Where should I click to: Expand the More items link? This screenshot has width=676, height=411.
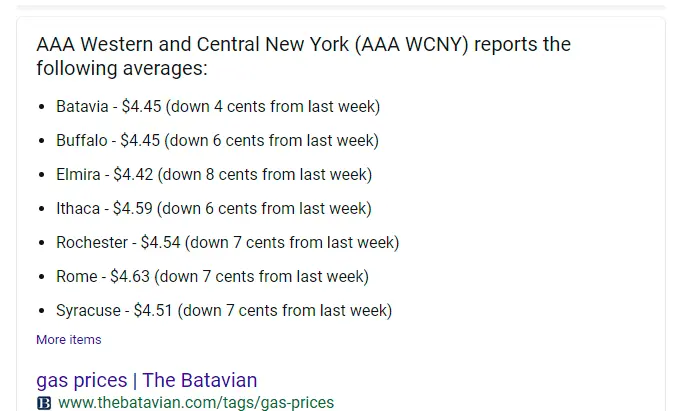(x=68, y=340)
